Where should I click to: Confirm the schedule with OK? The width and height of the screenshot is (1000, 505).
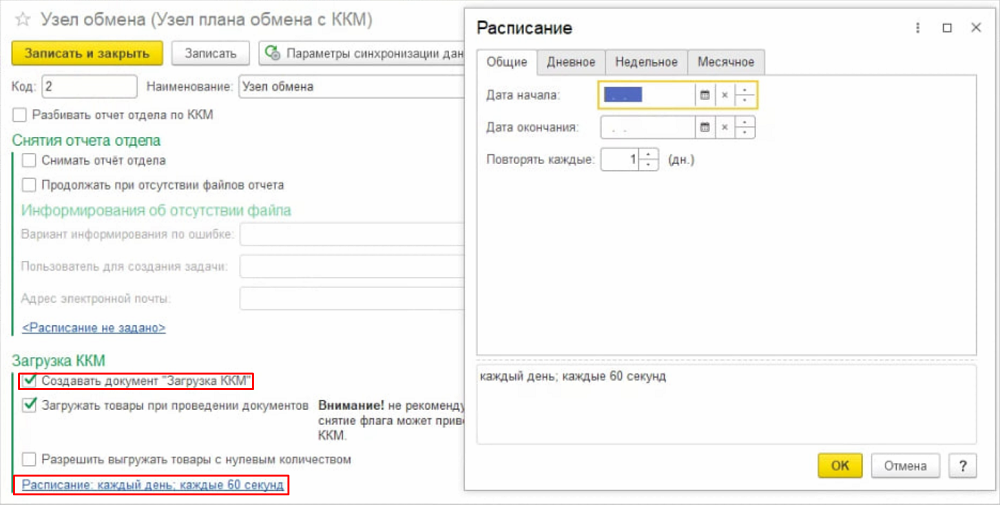pos(840,465)
